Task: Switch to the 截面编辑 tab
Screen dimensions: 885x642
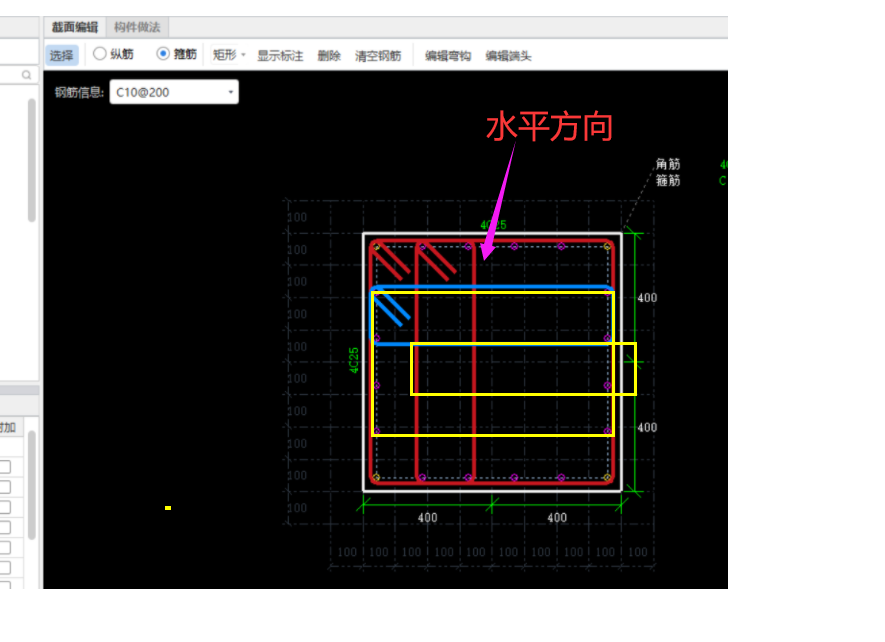Action: [75, 27]
